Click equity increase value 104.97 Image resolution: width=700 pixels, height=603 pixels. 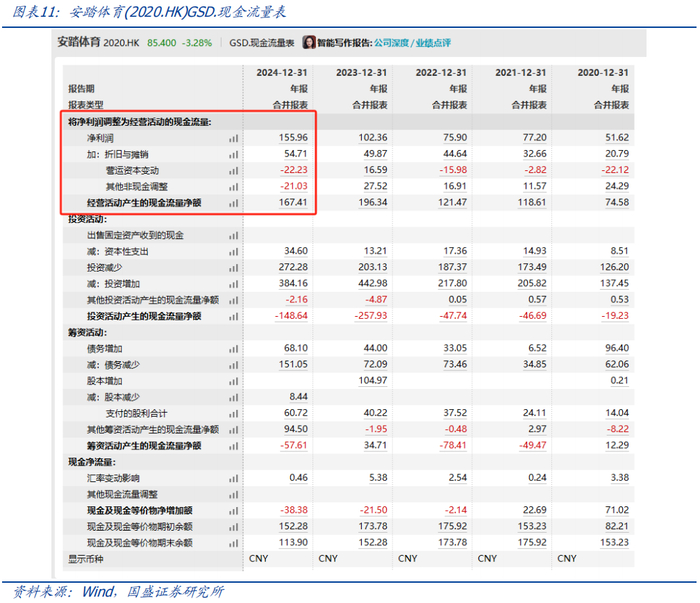(x=373, y=380)
